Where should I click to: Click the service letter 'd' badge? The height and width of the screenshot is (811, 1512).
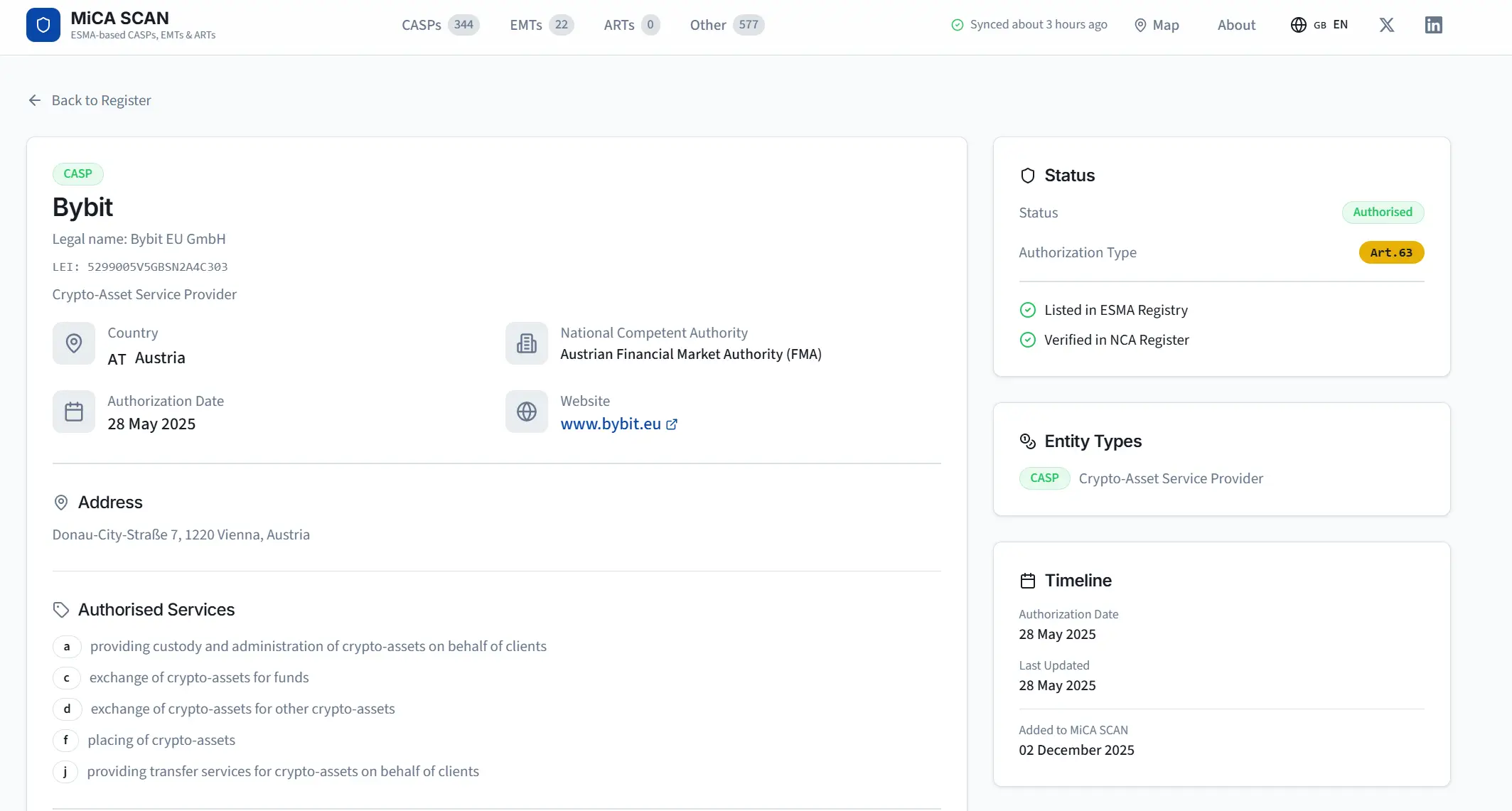67,709
